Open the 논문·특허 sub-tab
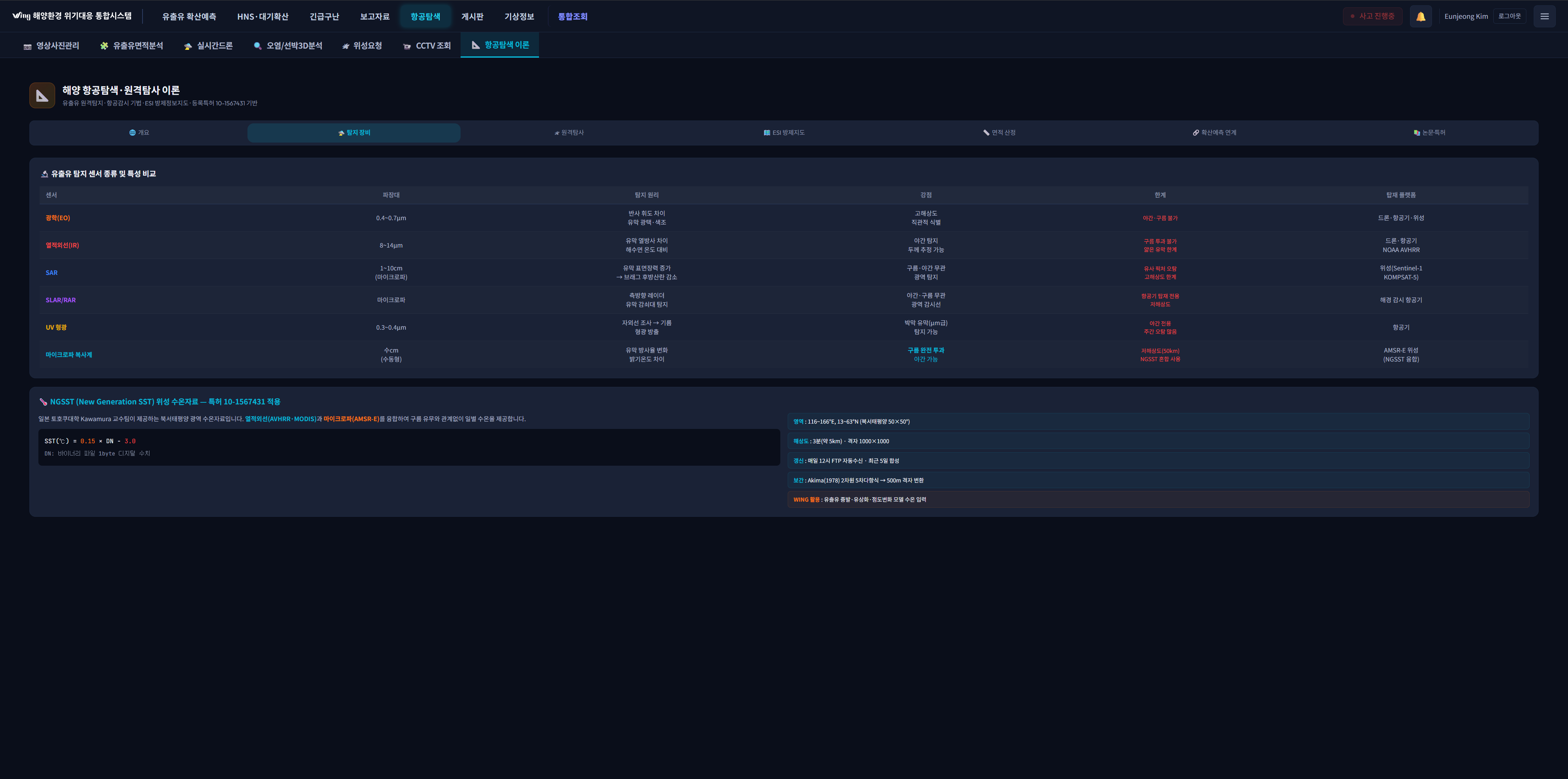The image size is (1568, 779). pos(1429,133)
